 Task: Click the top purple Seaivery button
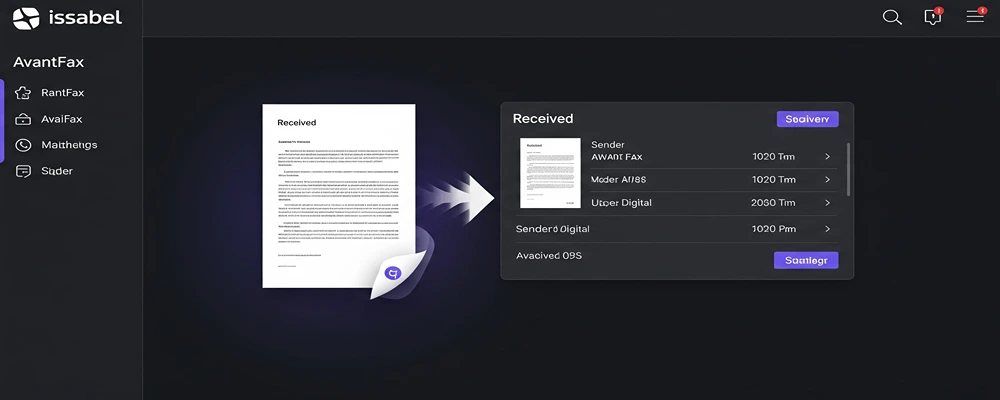point(807,119)
